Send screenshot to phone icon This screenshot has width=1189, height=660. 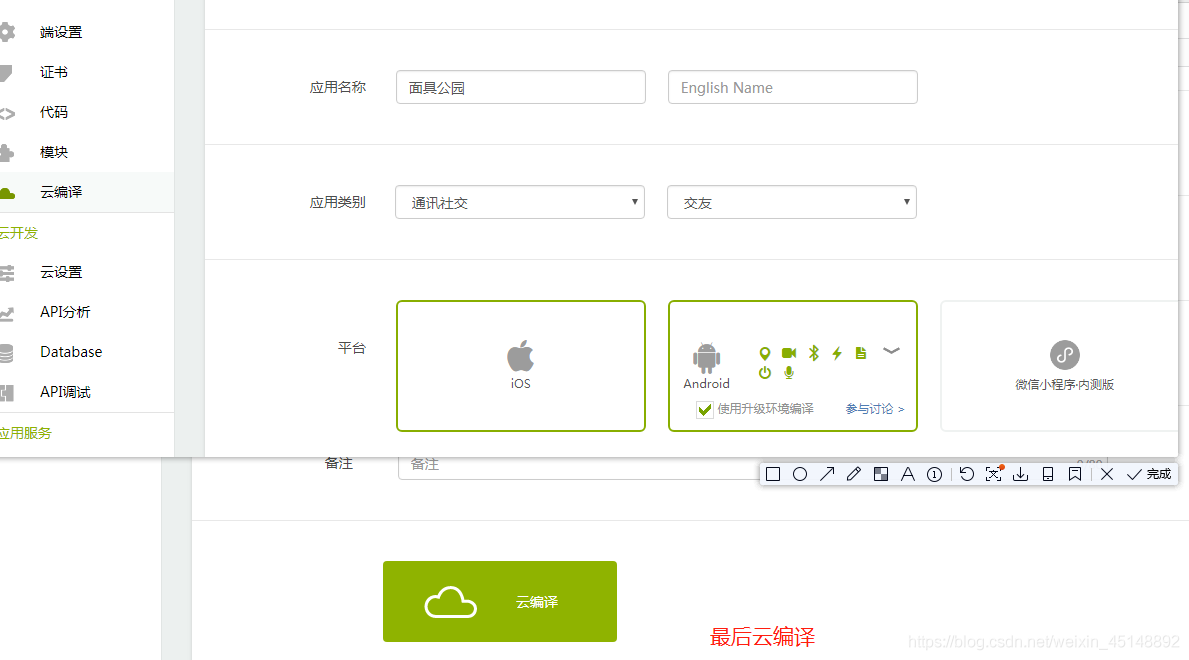pos(1048,474)
